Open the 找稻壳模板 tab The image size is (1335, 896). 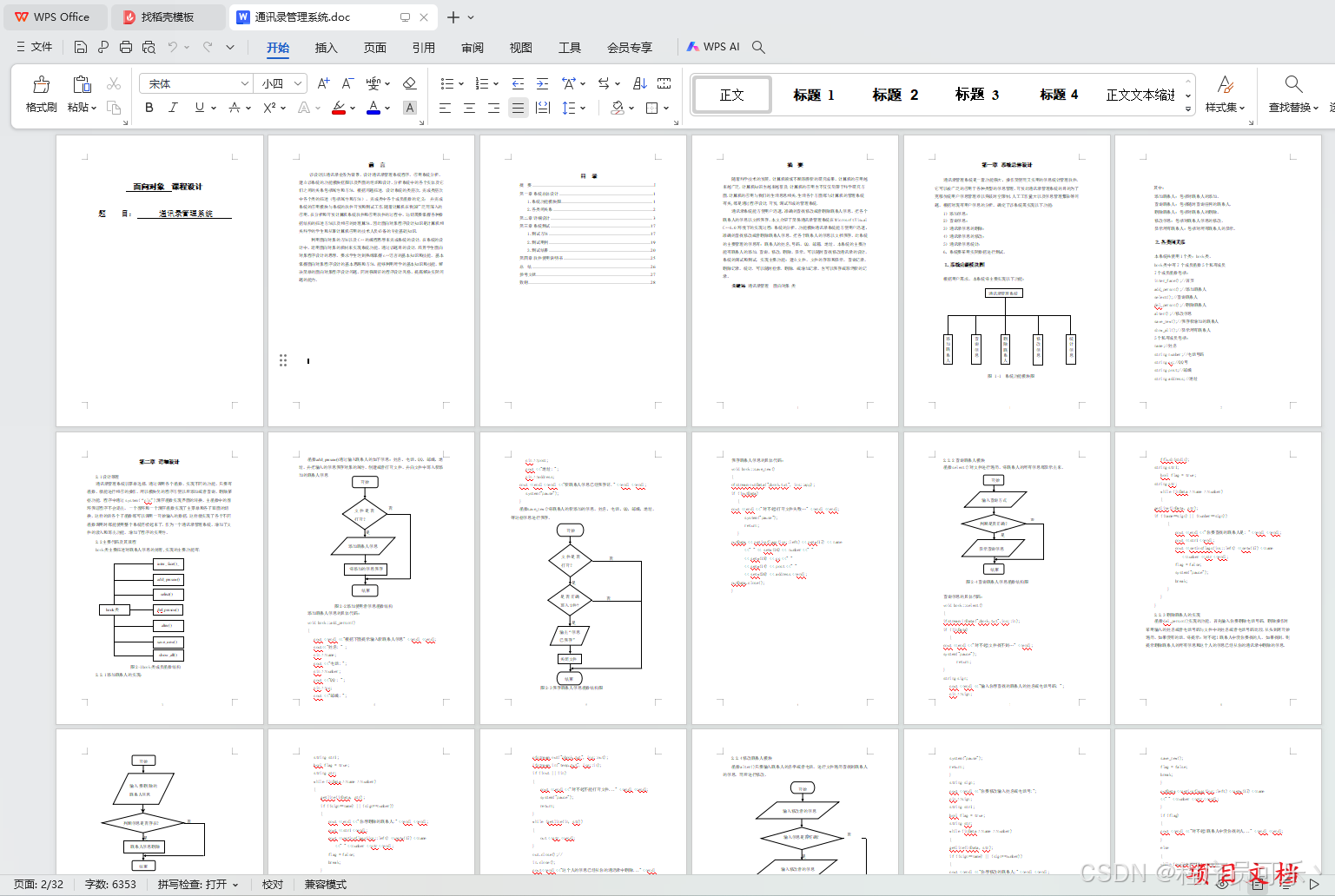(x=167, y=17)
